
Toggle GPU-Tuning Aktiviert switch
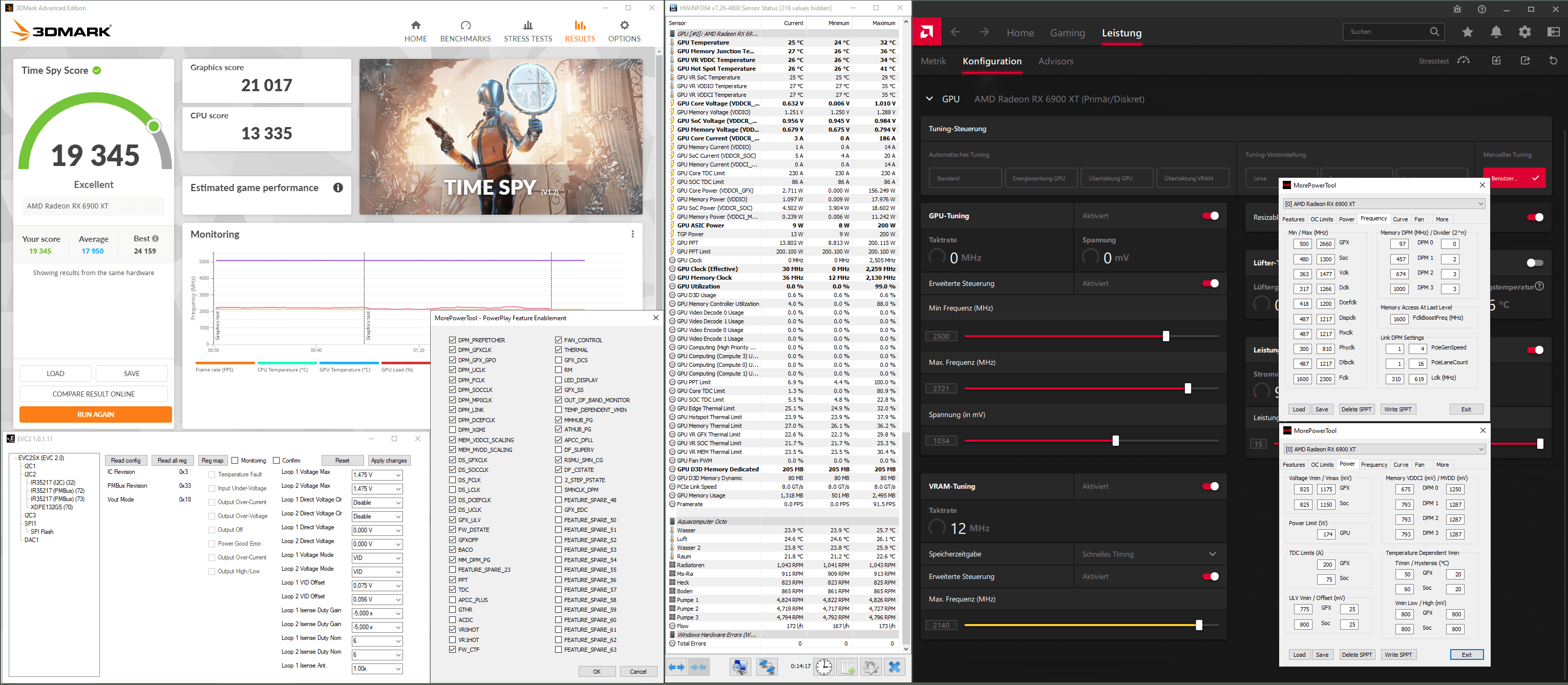pos(1210,216)
